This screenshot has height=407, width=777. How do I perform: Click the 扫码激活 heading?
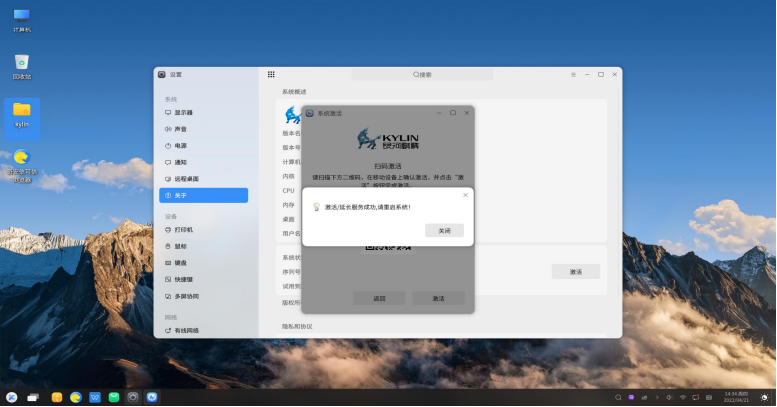(x=388, y=166)
